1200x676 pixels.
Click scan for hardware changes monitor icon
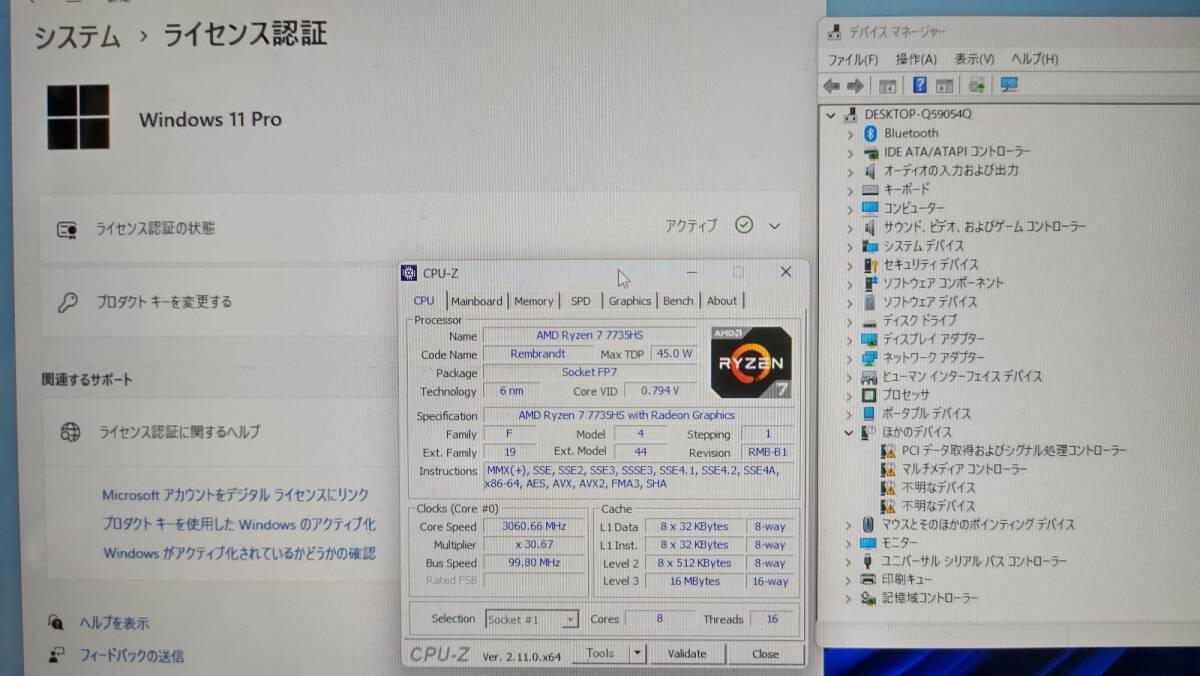pyautogui.click(x=1008, y=85)
